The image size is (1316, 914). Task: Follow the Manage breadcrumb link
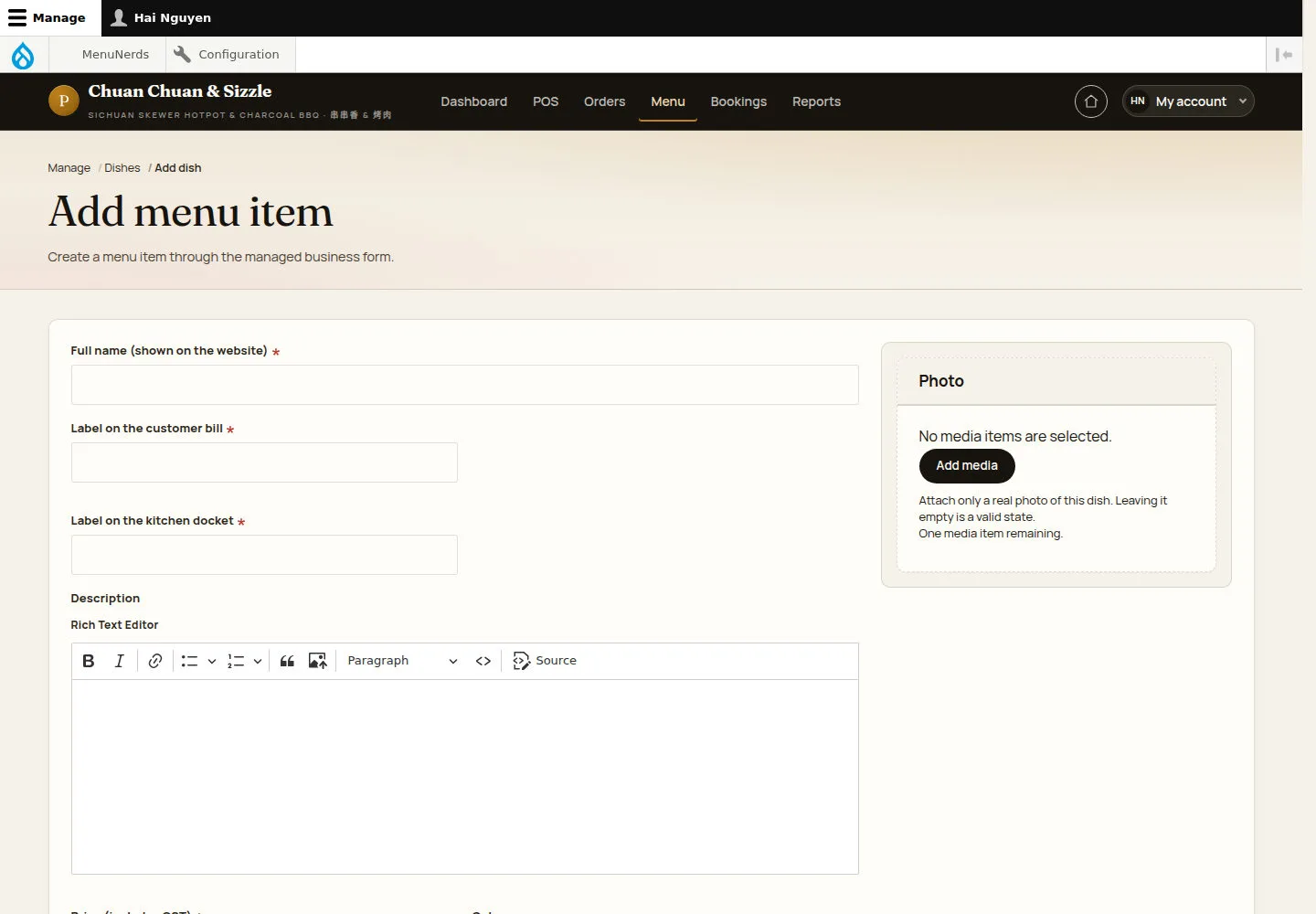[69, 168]
